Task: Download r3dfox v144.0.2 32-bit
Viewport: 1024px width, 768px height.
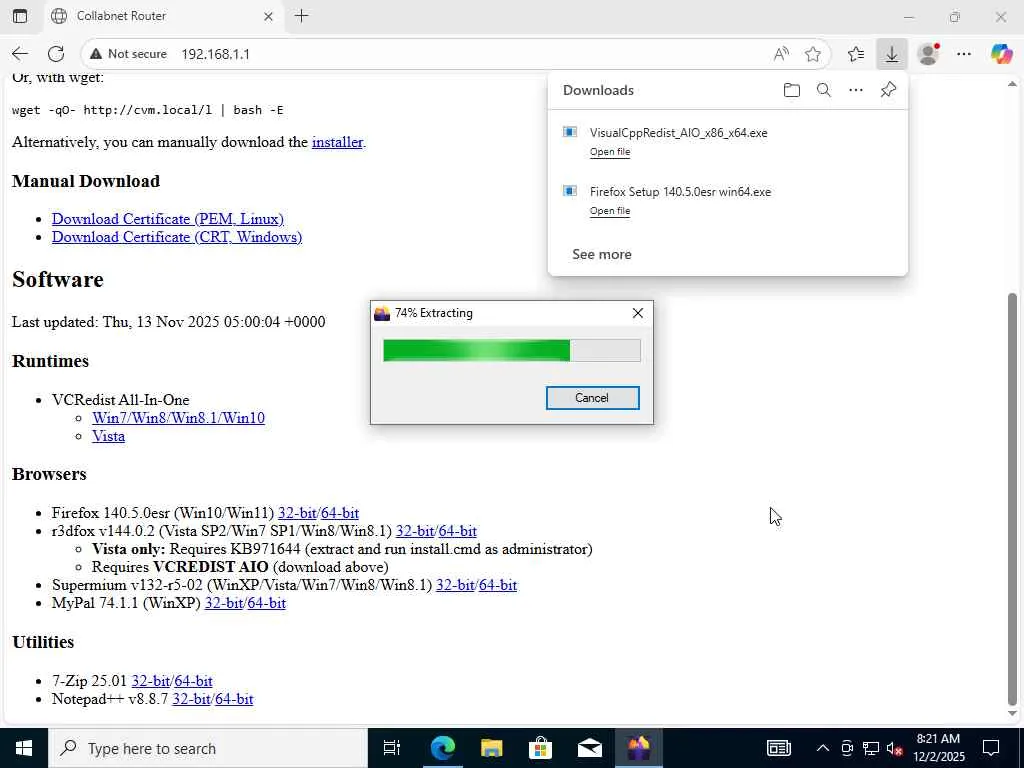Action: 415,532
